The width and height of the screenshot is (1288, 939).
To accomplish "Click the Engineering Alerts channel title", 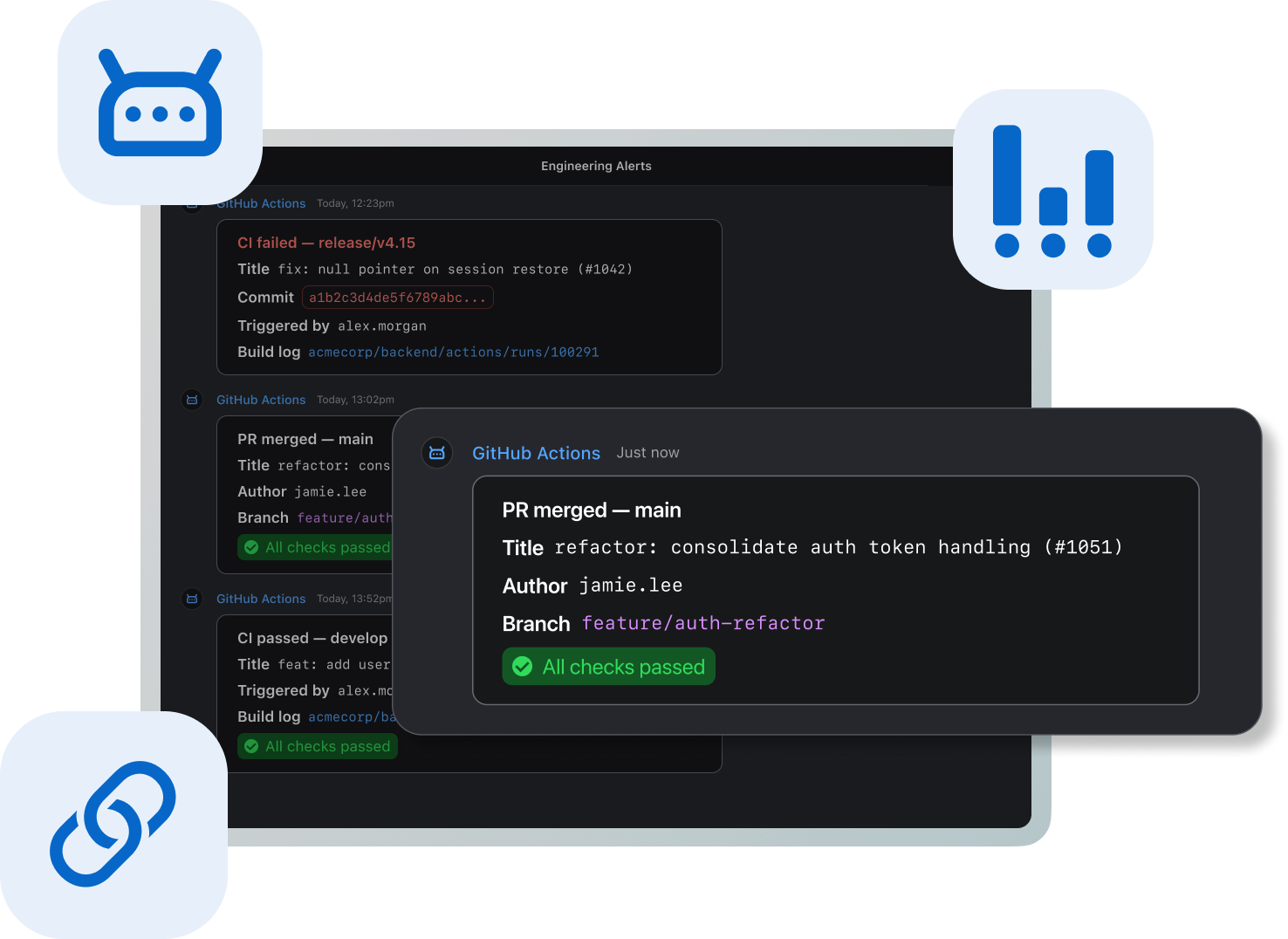I will pos(596,166).
